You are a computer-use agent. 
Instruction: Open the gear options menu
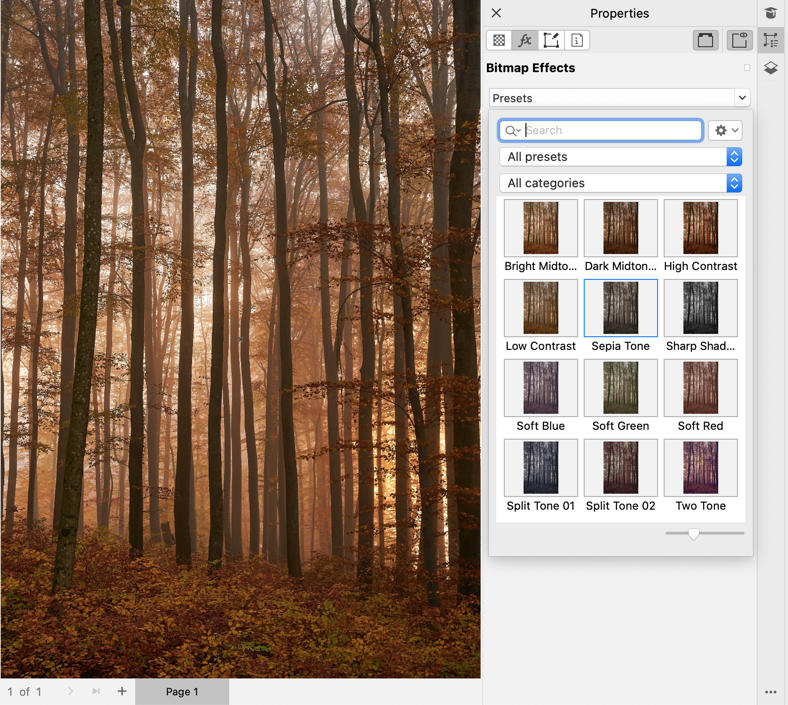point(725,130)
